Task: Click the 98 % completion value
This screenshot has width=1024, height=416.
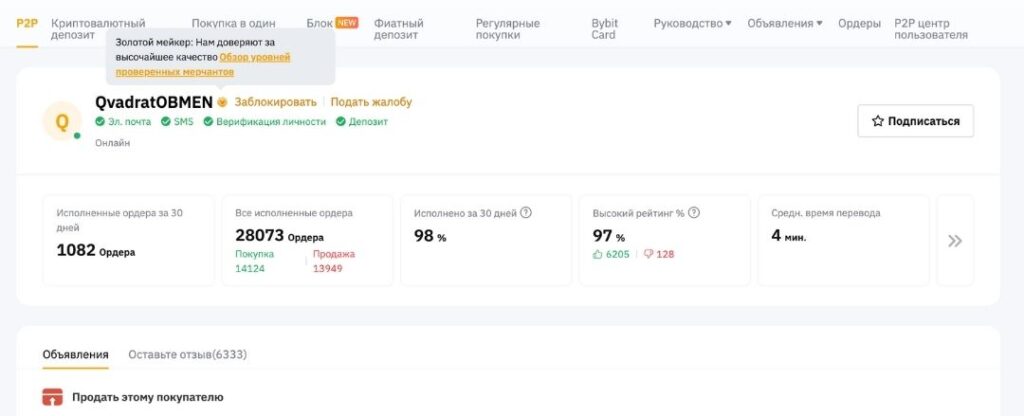Action: point(430,236)
